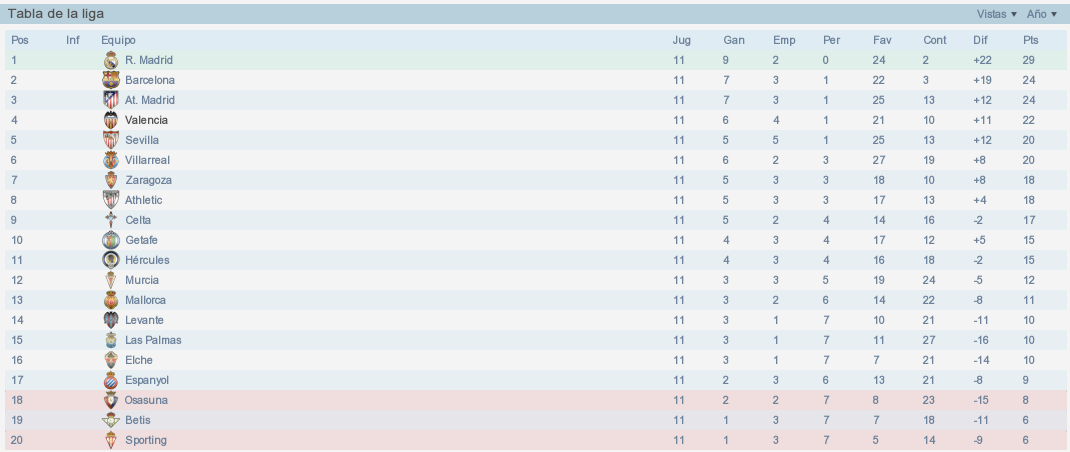Click the Villarreal club crest

111,160
